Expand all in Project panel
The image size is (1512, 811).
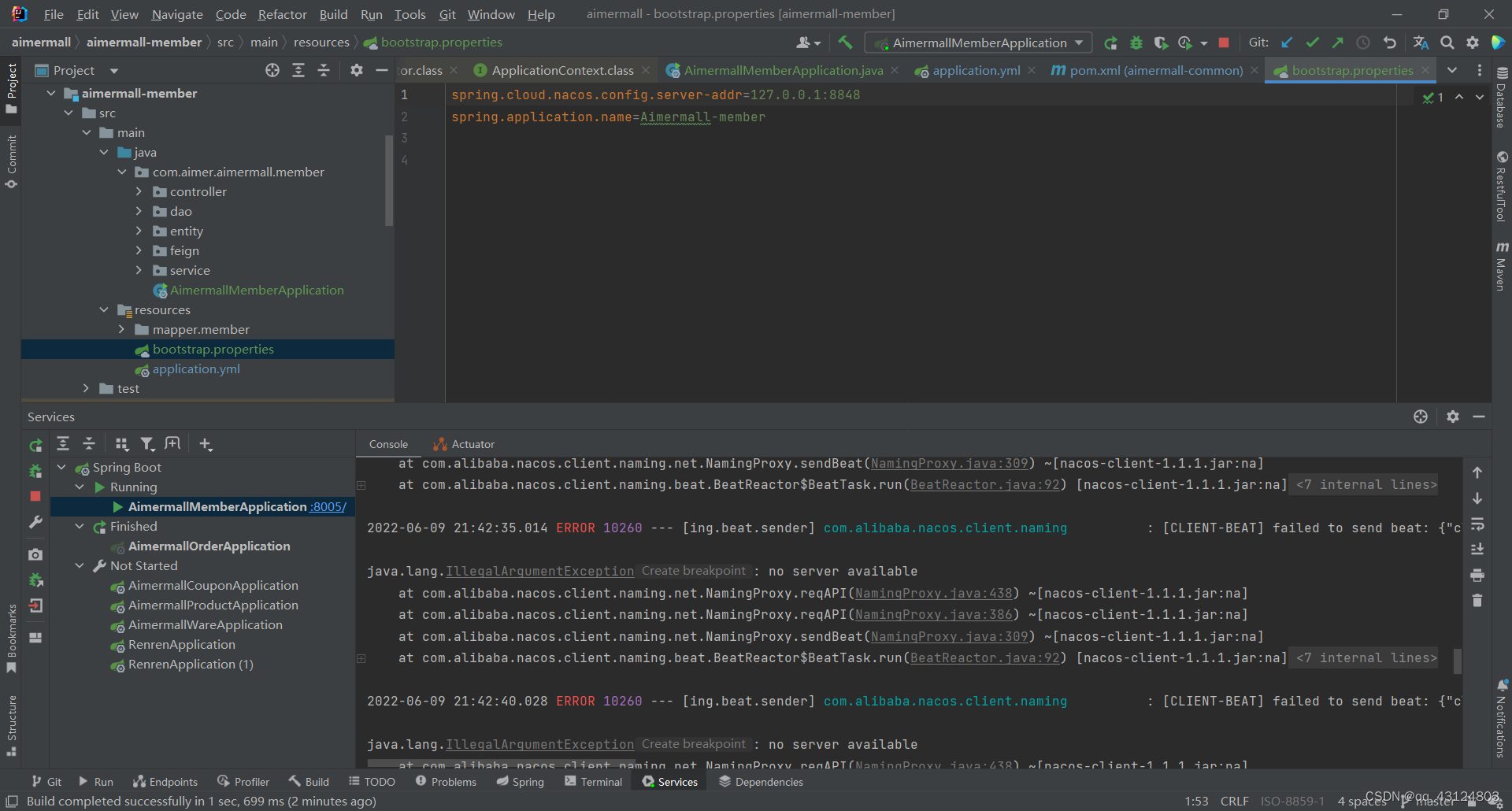[298, 70]
